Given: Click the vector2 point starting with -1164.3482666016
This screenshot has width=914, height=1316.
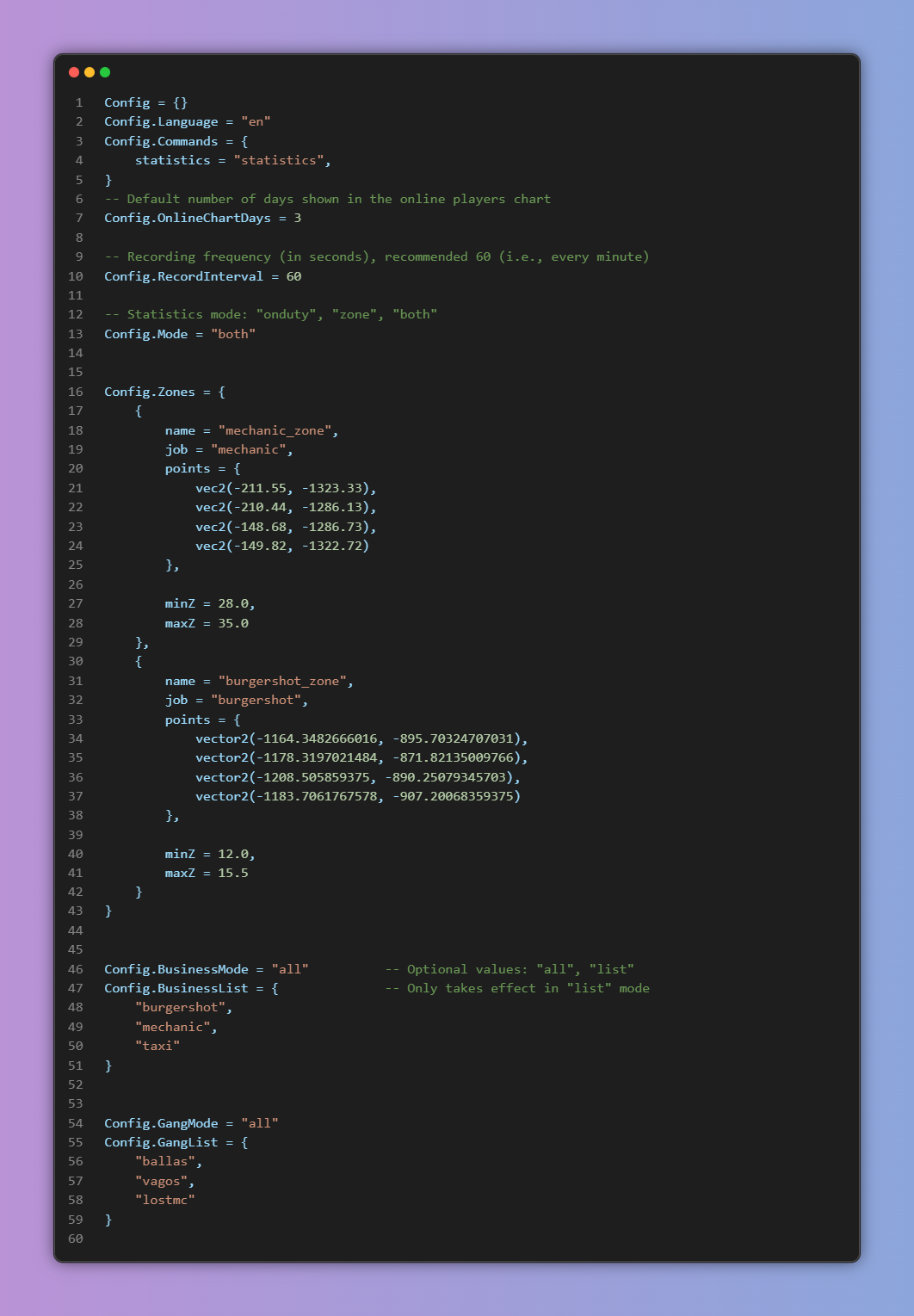Looking at the screenshot, I should 359,738.
